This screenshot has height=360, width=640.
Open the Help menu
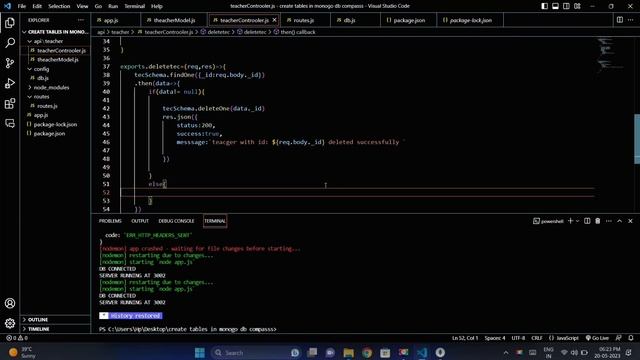pyautogui.click(x=157, y=6)
